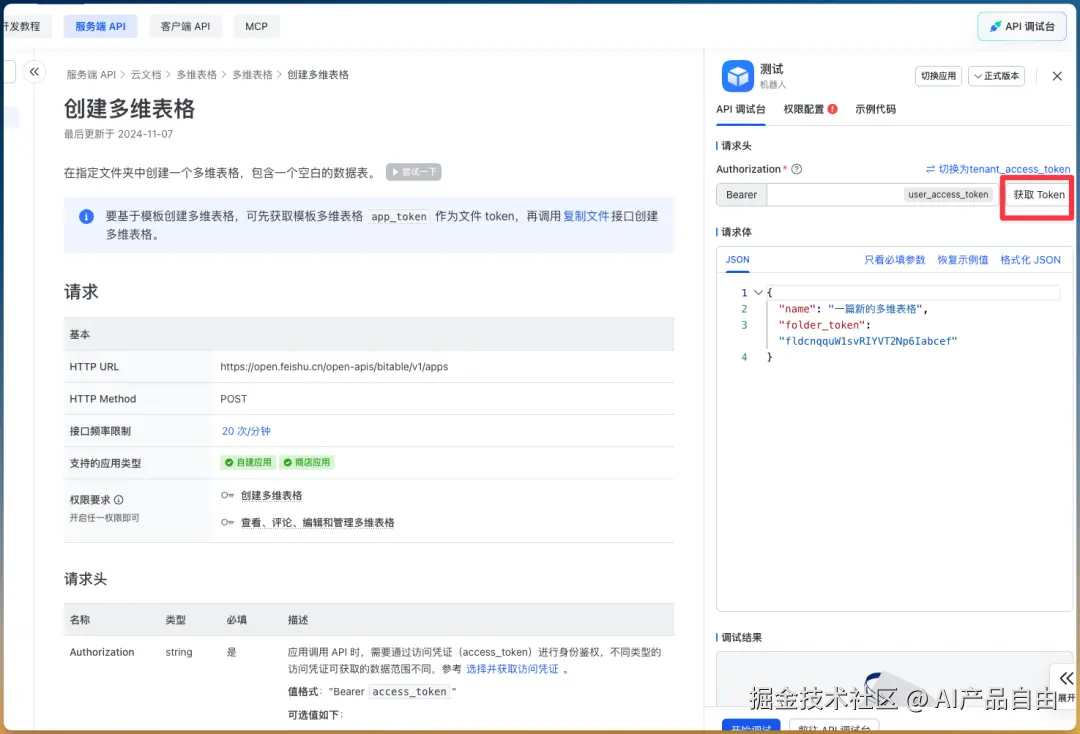Click the 服务端 API breadcrumb
1080x734 pixels.
click(x=91, y=74)
